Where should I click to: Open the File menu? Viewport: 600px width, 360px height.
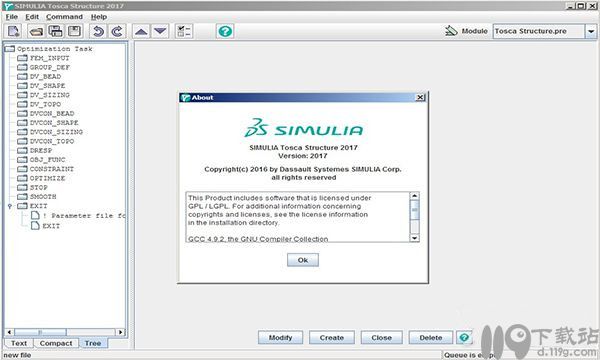[x=12, y=17]
